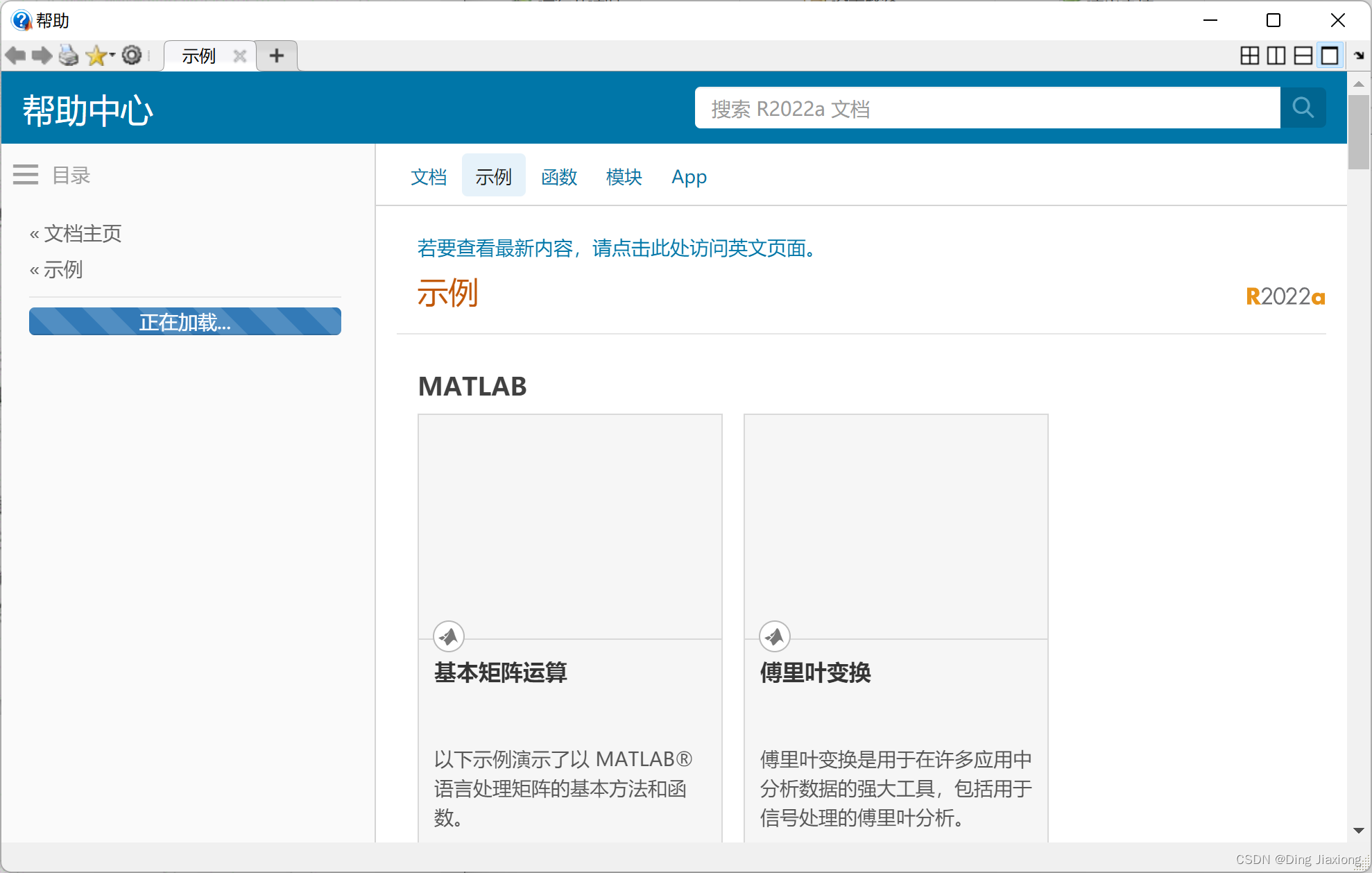This screenshot has width=1372, height=873.
Task: Click the magnifier search button
Action: 1303,108
